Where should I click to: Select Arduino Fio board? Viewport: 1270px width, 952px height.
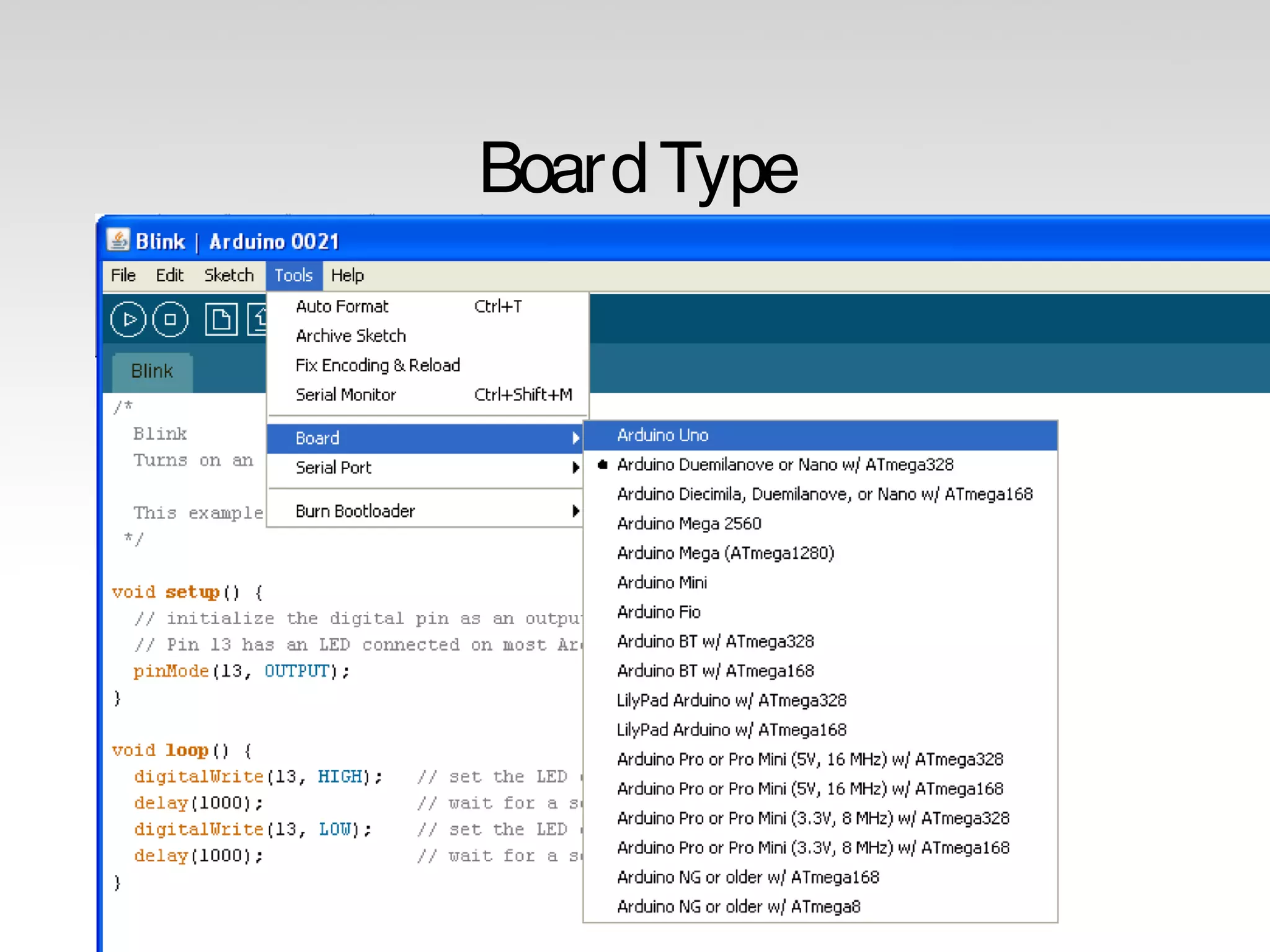click(x=820, y=612)
